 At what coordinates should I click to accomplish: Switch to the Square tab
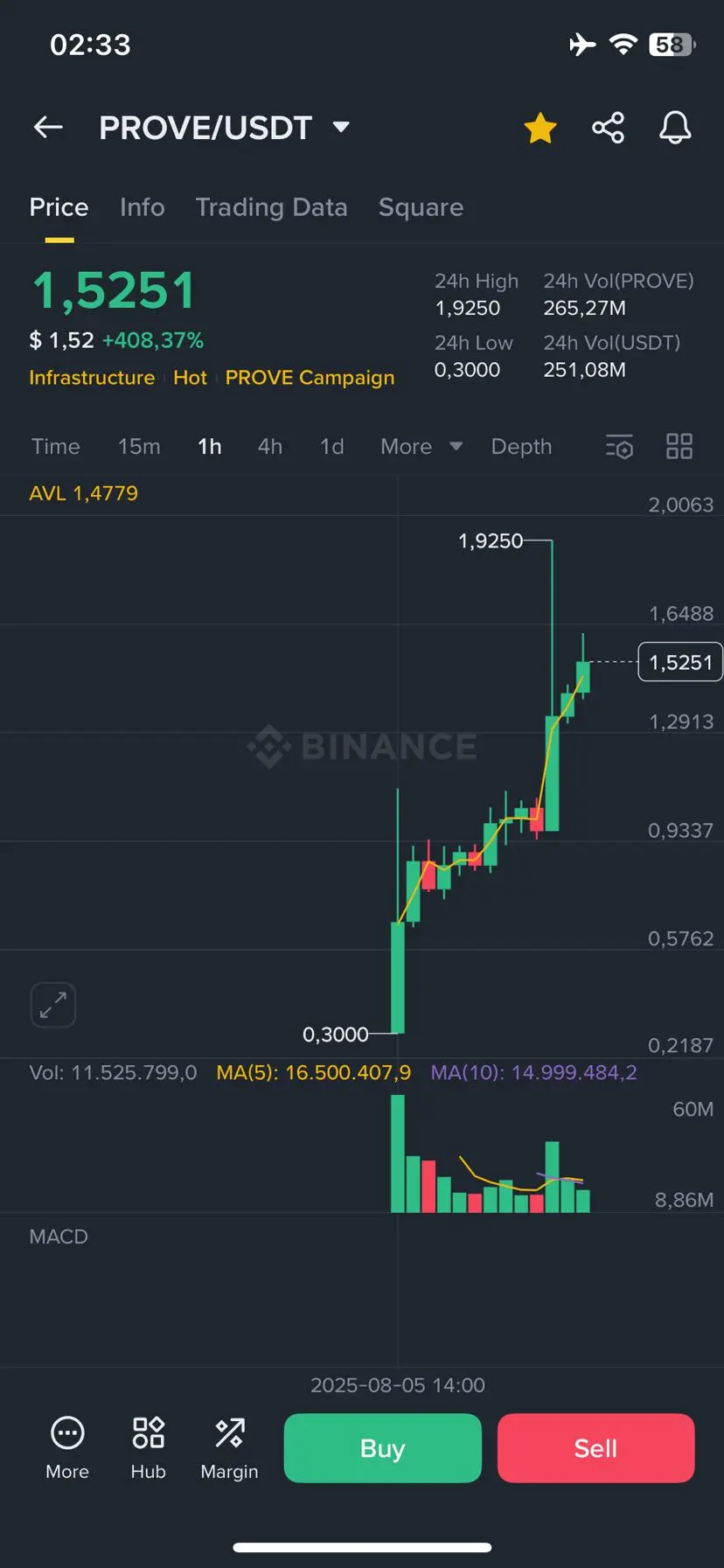pos(421,207)
